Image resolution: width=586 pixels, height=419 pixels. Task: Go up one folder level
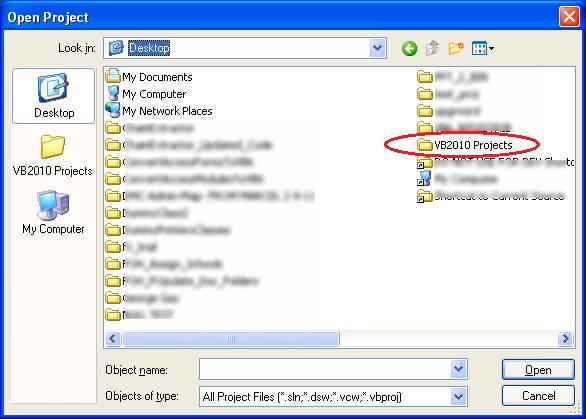tap(432, 48)
